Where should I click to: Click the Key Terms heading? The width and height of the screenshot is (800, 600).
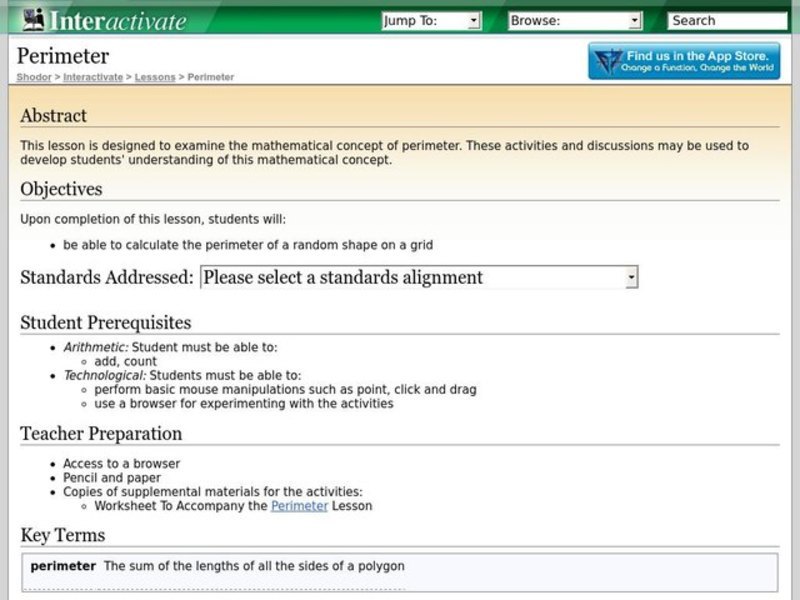click(62, 536)
